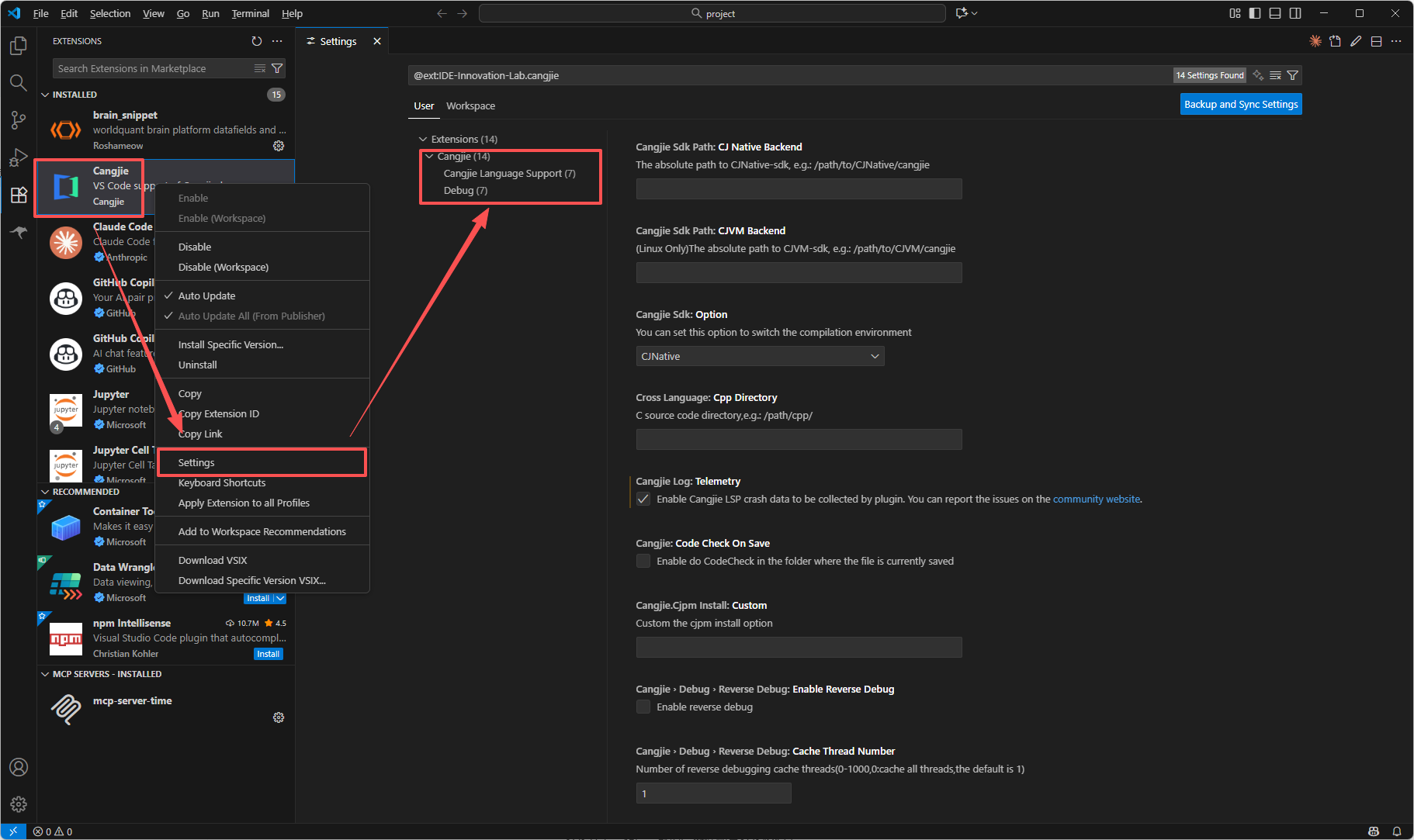
Task: Toggle Auto Update in the context menu
Action: 262,296
